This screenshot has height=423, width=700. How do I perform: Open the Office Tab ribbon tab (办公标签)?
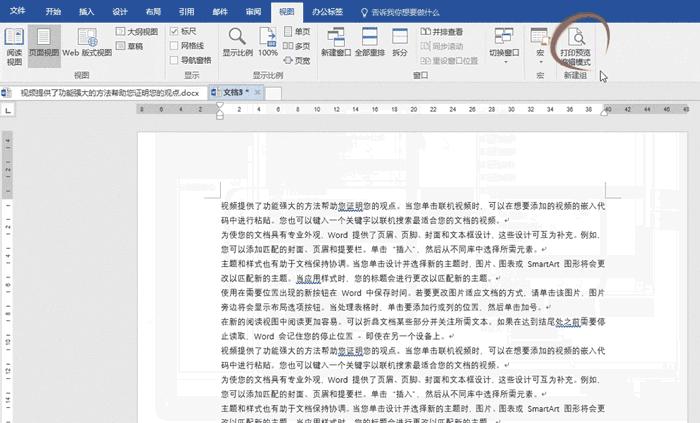(327, 12)
